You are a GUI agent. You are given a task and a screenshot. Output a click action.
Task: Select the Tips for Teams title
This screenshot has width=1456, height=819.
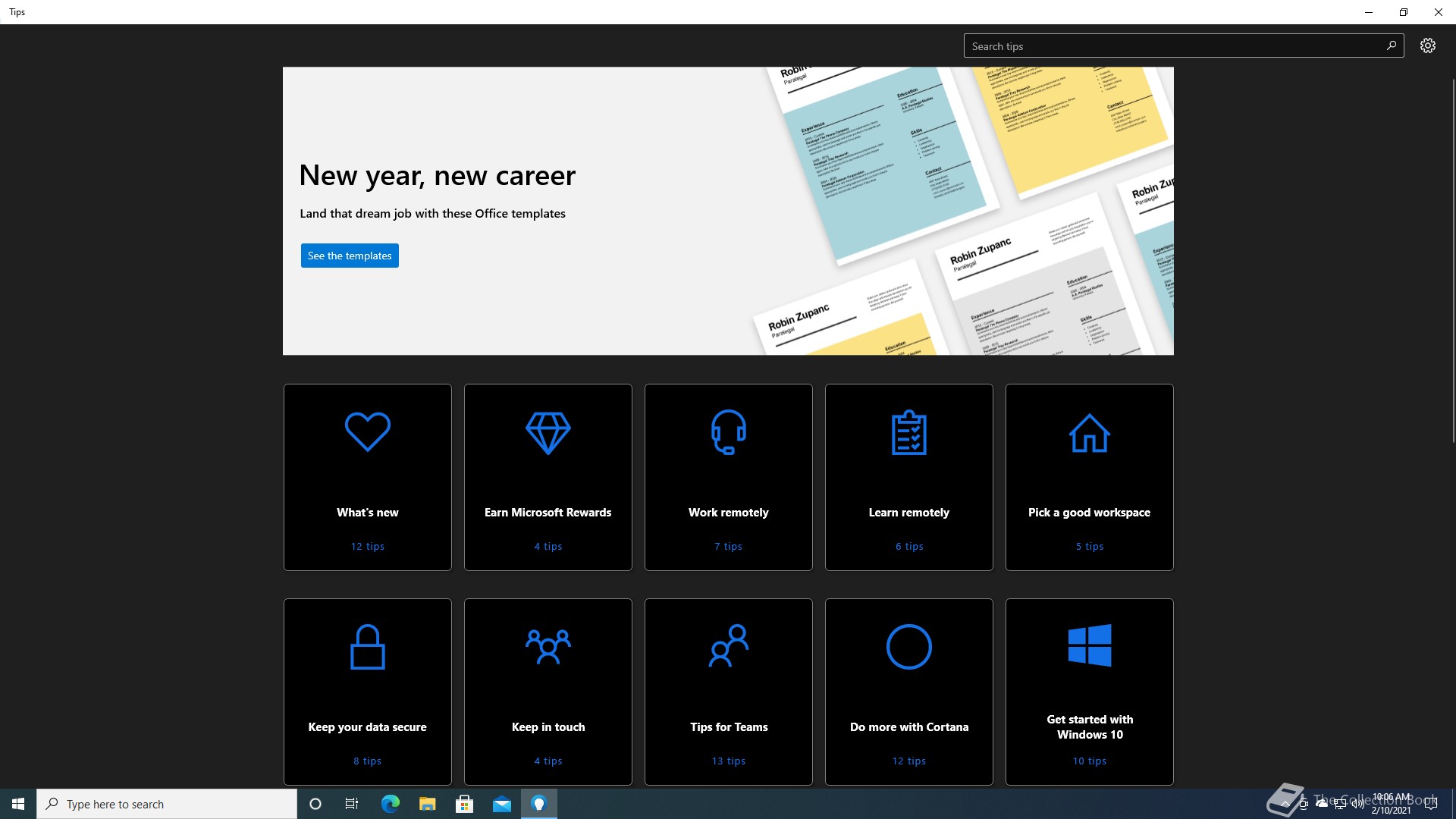[729, 727]
